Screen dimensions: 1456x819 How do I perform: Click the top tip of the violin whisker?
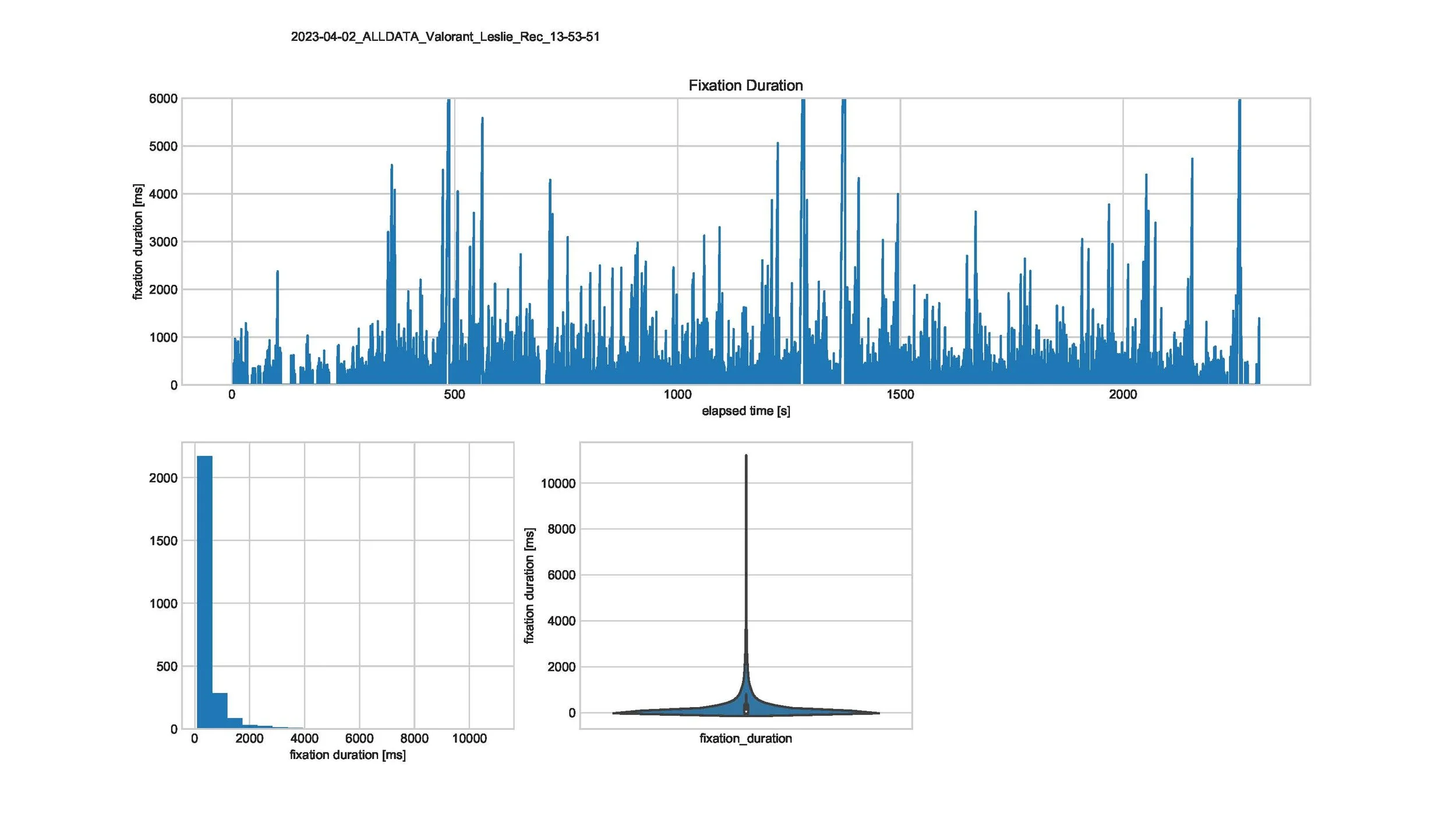click(746, 456)
